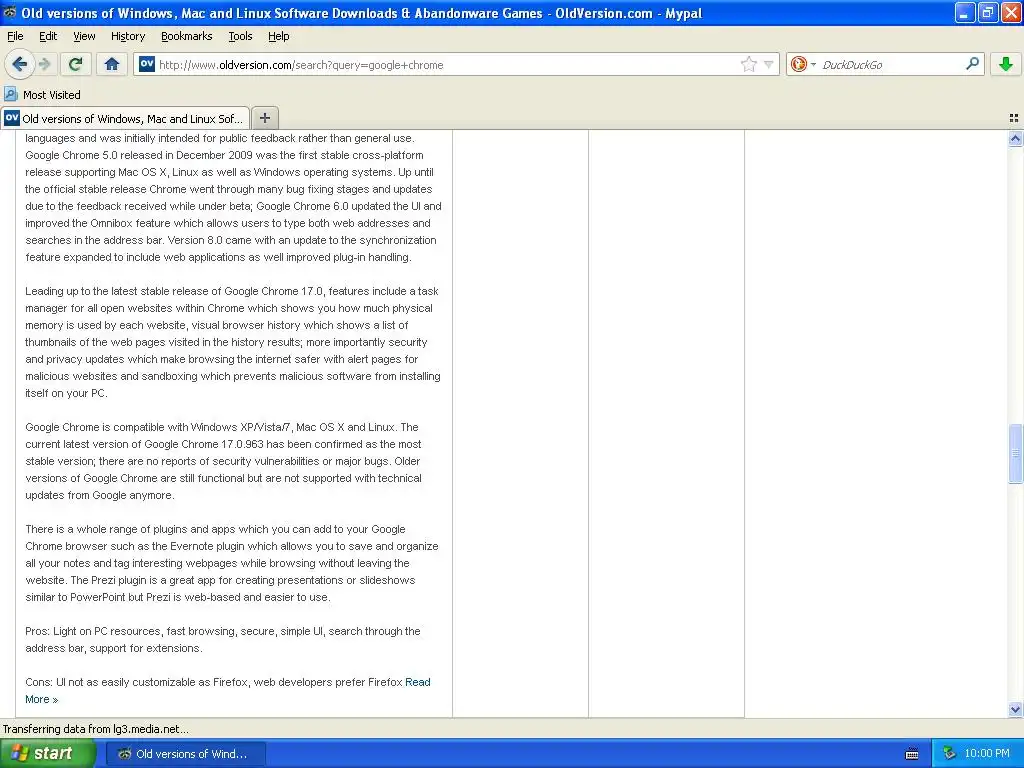Click the Mypal taskbar button

(186, 754)
